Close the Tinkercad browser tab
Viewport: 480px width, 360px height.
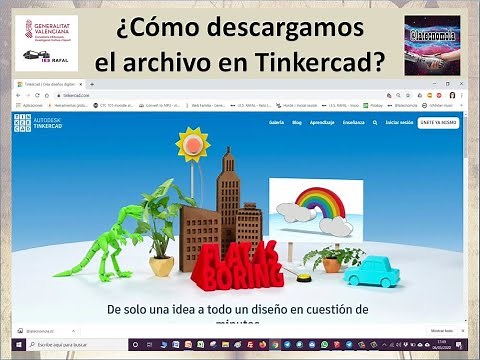(x=80, y=84)
